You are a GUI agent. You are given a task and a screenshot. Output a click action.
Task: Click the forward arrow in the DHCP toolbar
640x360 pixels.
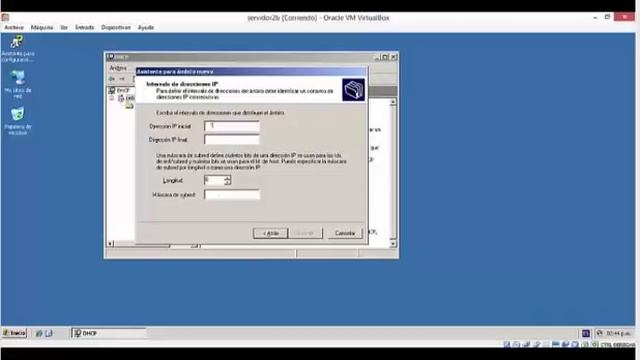point(122,78)
